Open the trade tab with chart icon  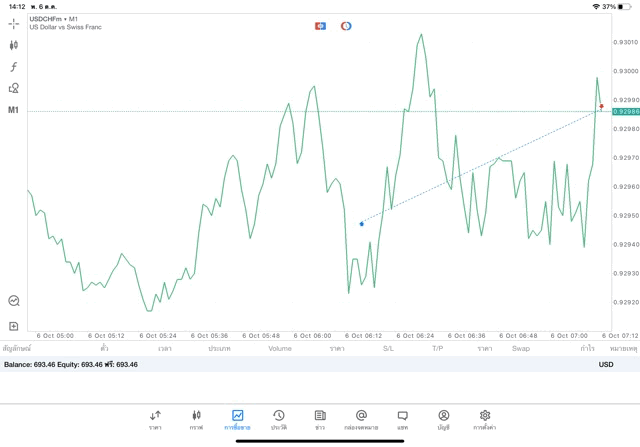237,419
